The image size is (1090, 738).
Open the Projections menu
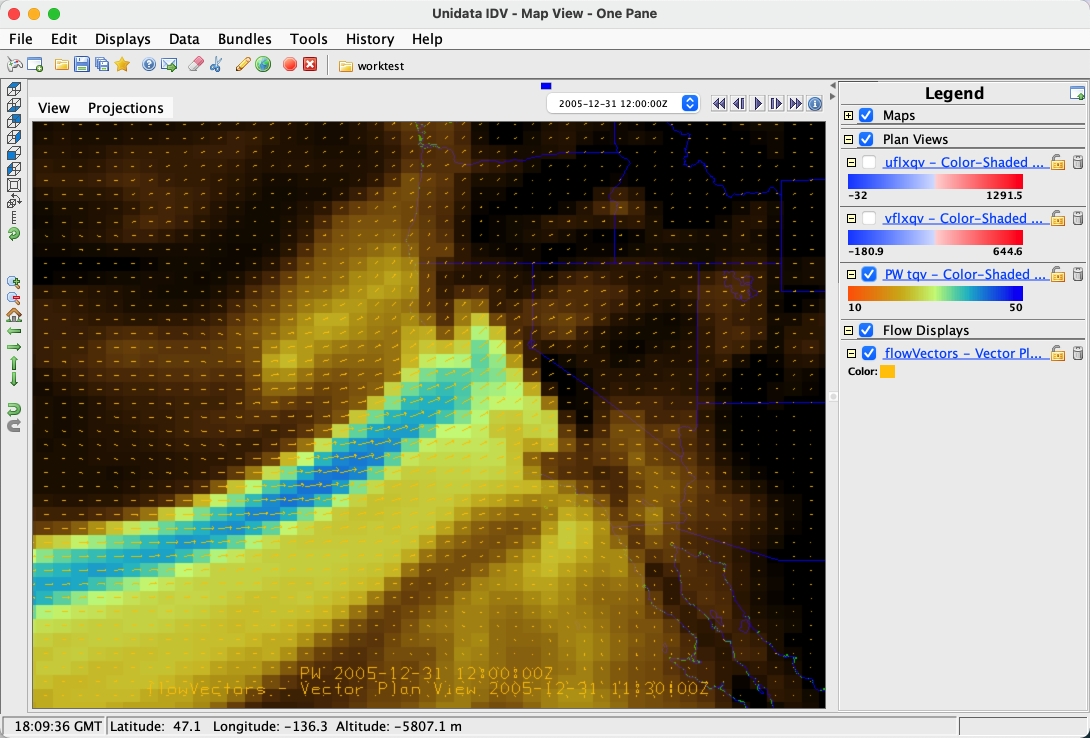[125, 108]
